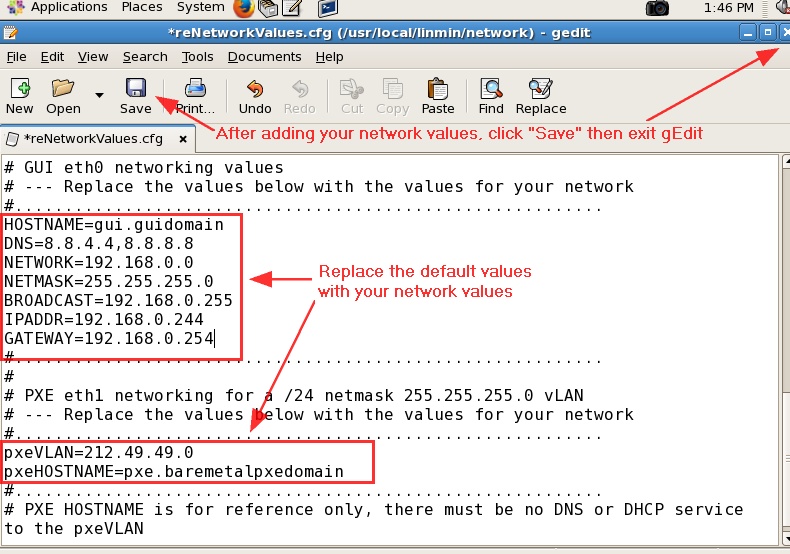Click the 'PXE HOSTNAME is for reference only' comment
This screenshot has height=554, width=790.
coord(373,519)
